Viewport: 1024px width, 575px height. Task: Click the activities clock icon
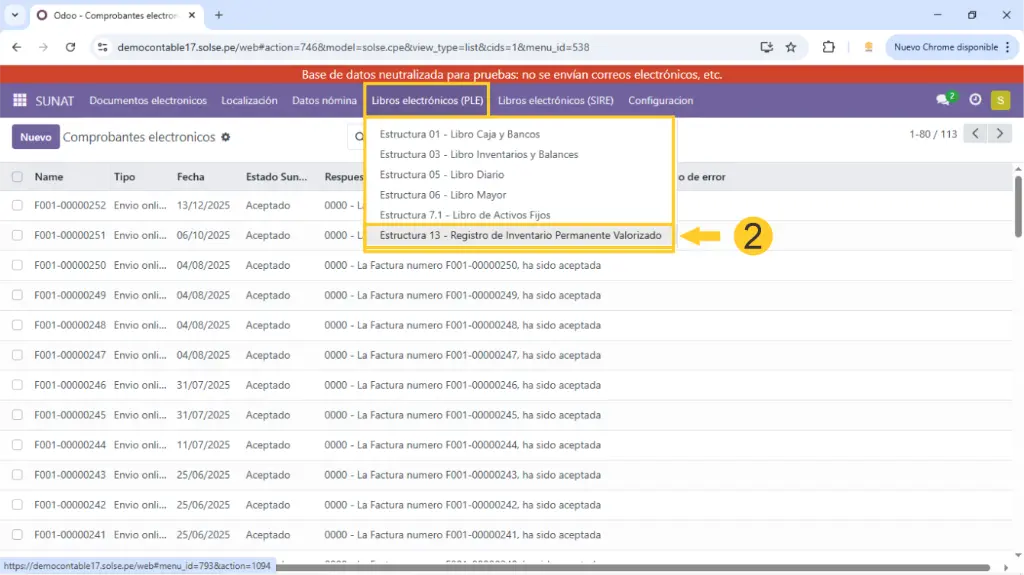pos(975,100)
